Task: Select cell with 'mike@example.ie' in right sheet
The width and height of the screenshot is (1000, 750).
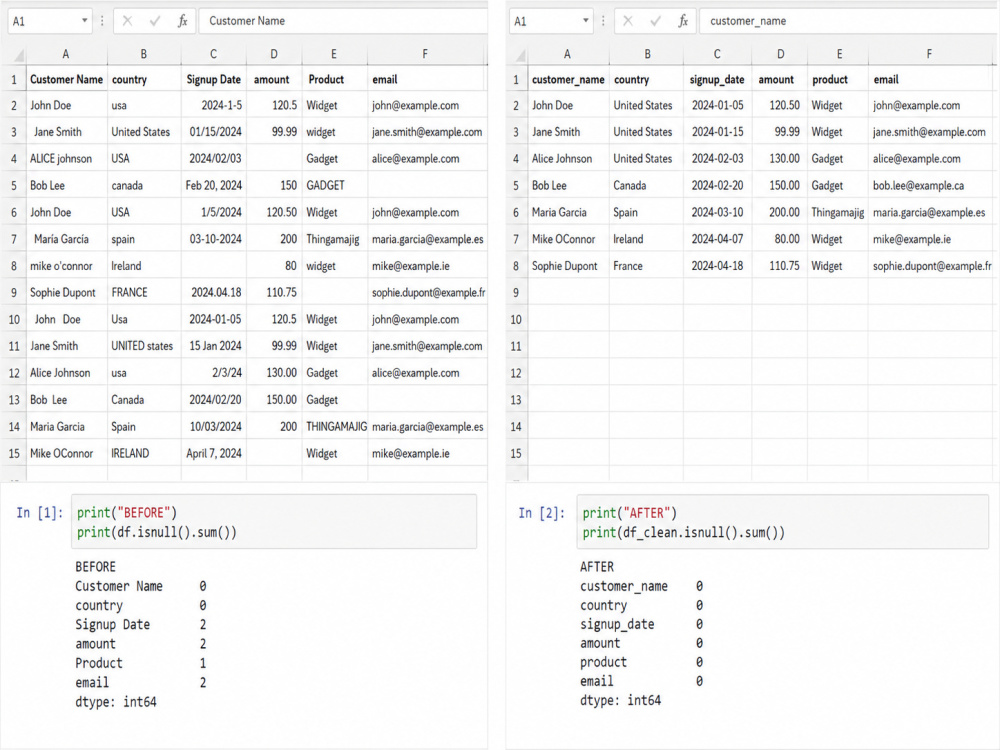Action: point(929,239)
